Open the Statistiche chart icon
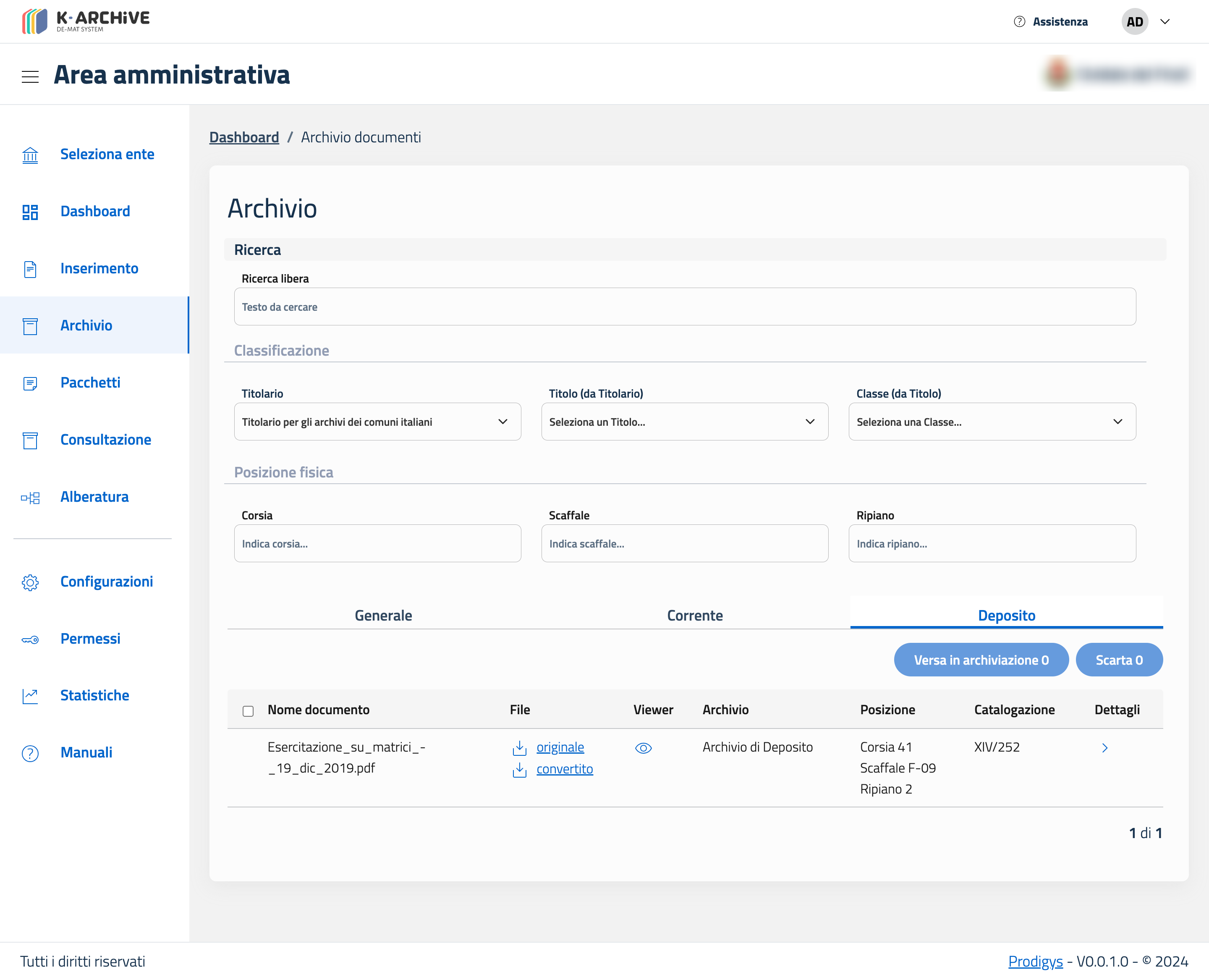This screenshot has width=1209, height=980. 30,696
